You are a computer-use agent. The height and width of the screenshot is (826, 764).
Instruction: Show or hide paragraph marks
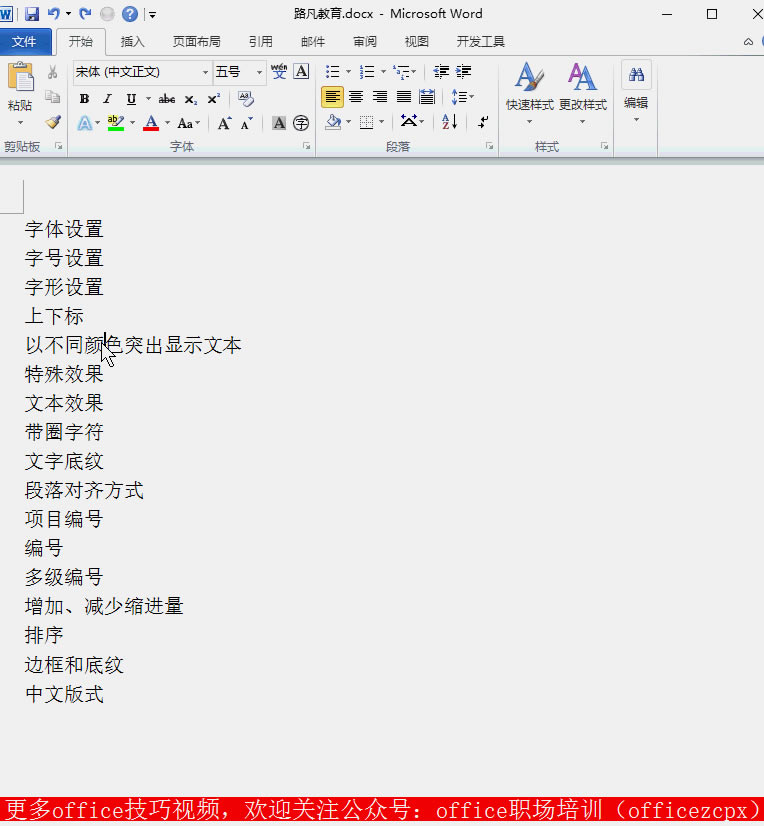point(483,122)
